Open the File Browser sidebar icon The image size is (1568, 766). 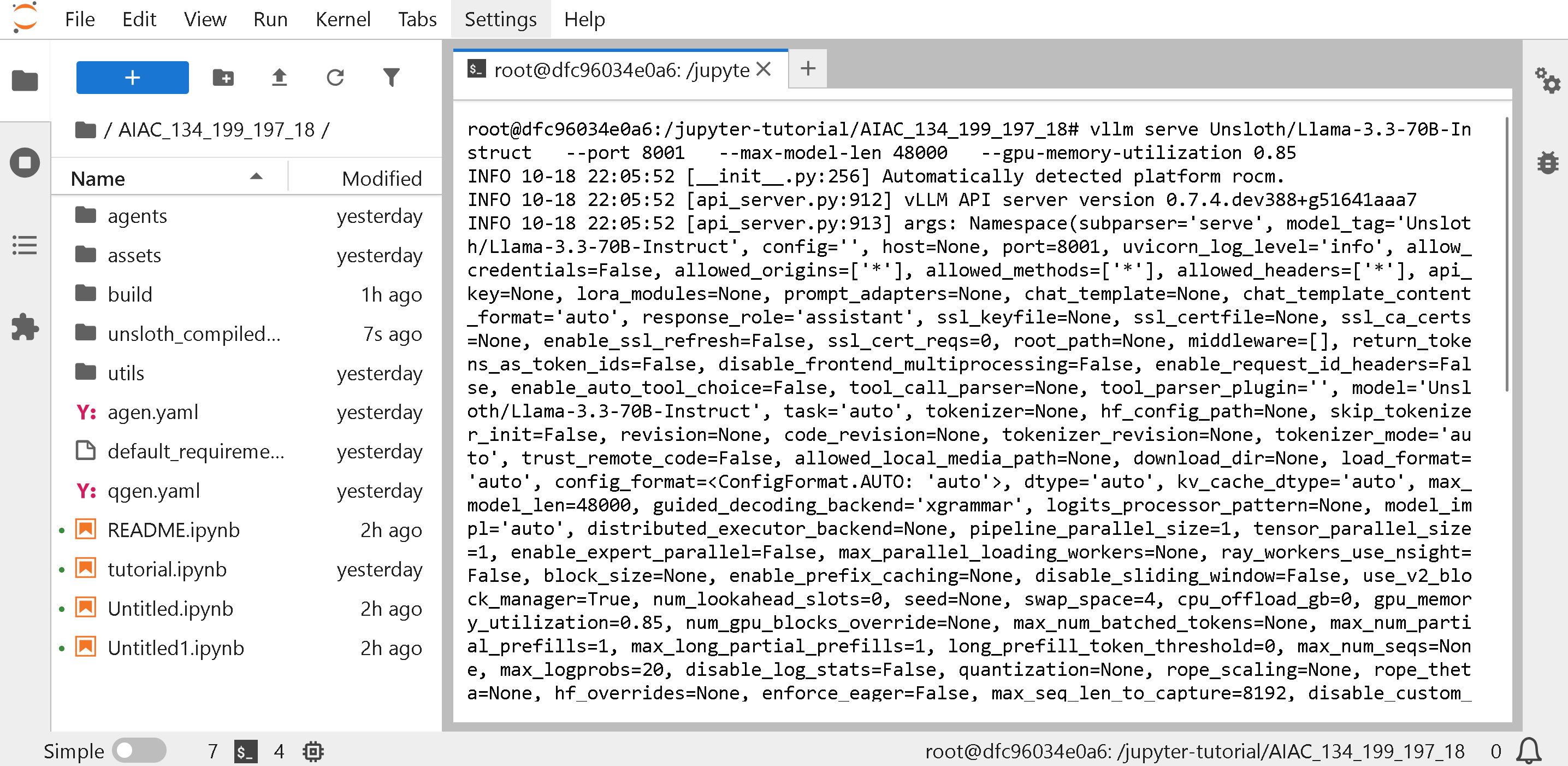click(25, 80)
